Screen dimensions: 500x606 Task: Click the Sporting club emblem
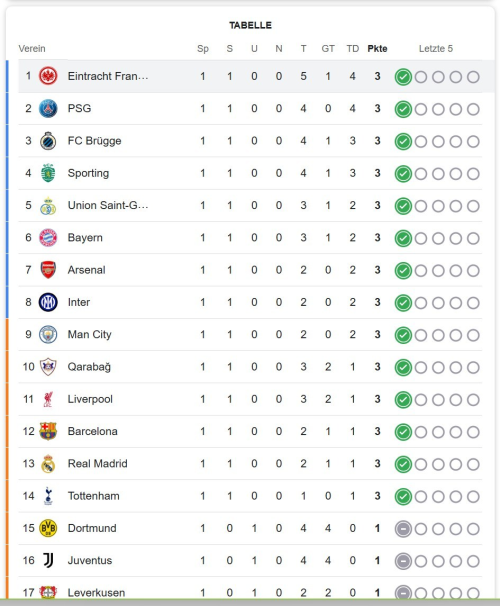tap(48, 173)
